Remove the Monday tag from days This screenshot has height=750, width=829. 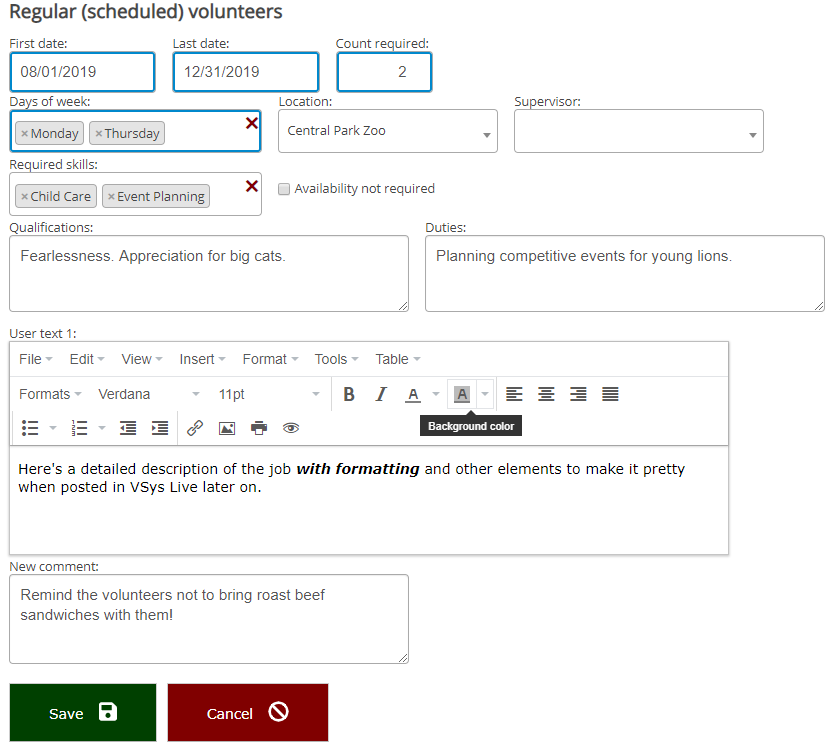coord(24,134)
